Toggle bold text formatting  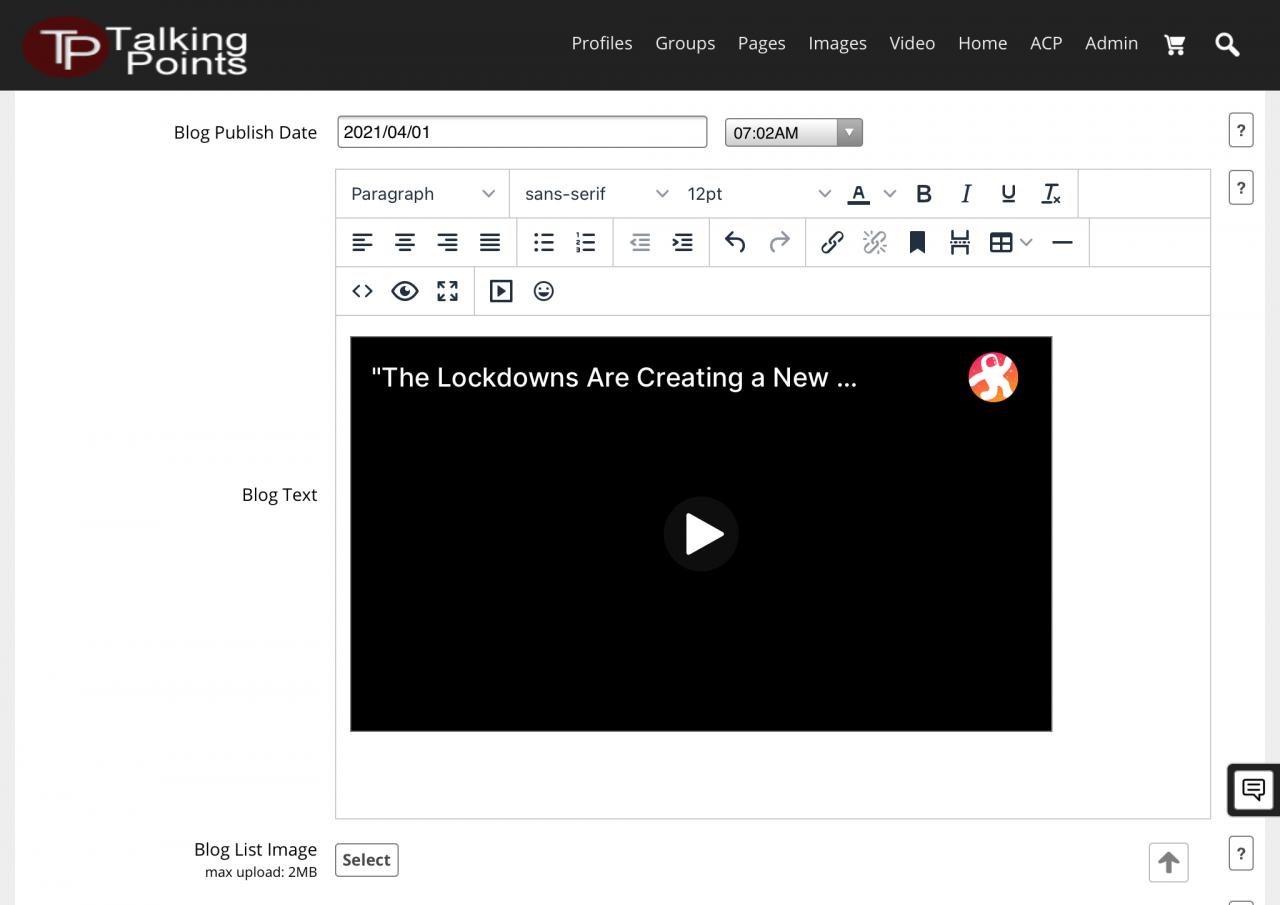click(x=924, y=194)
